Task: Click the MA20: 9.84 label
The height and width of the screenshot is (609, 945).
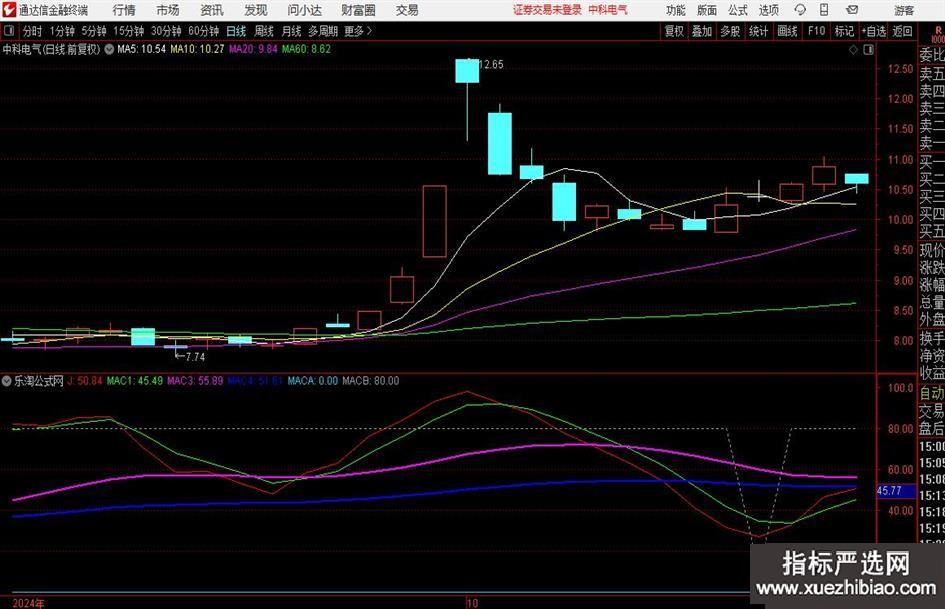Action: [253, 49]
